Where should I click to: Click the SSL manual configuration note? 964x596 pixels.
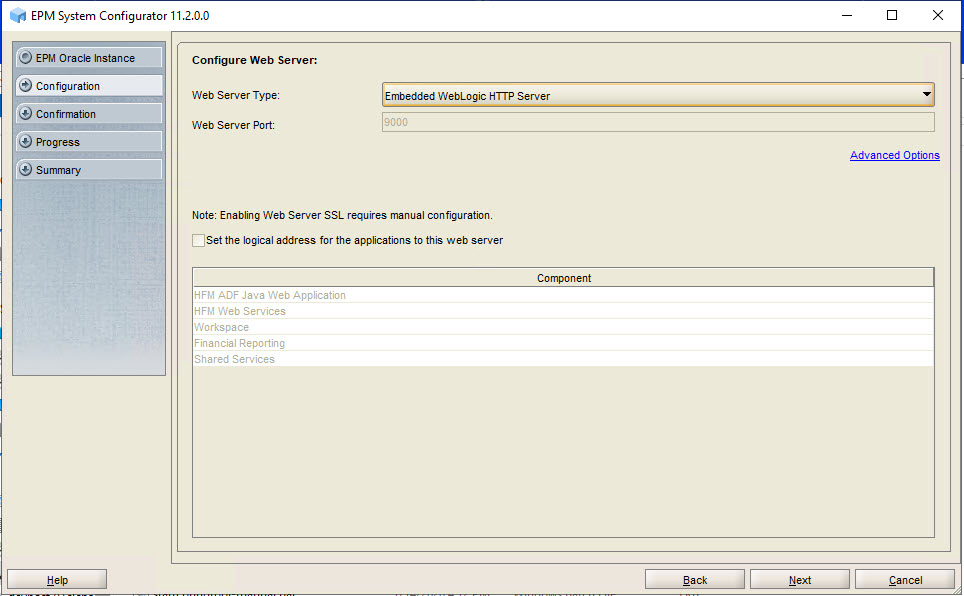point(342,215)
